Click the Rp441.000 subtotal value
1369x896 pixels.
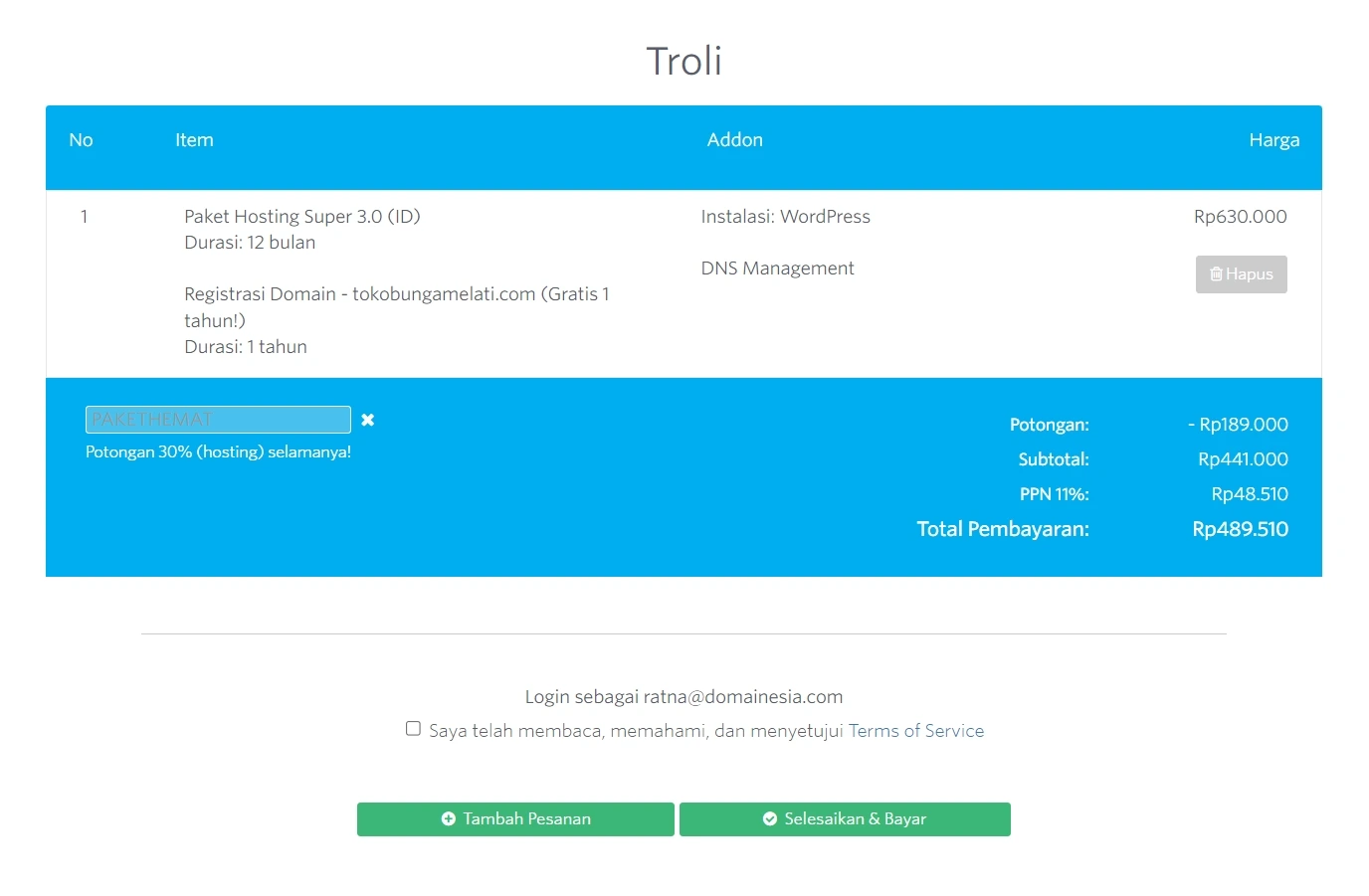tap(1243, 459)
